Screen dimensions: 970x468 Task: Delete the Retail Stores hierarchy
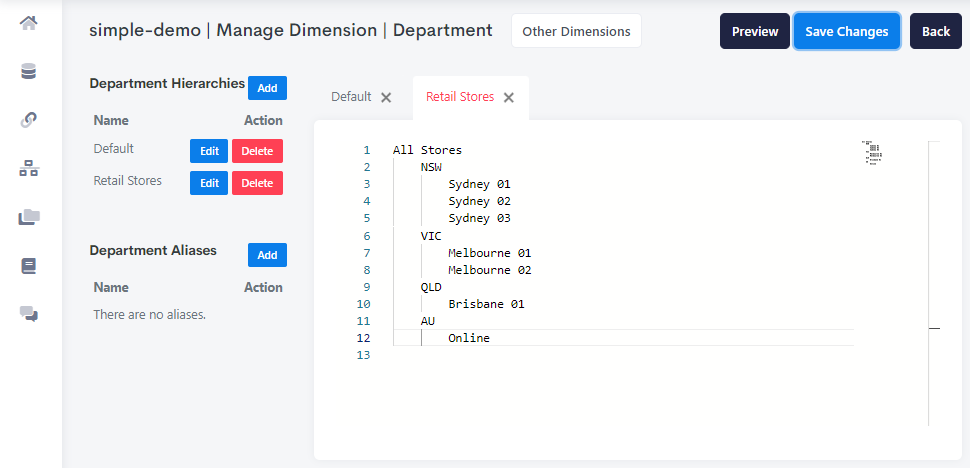click(257, 183)
